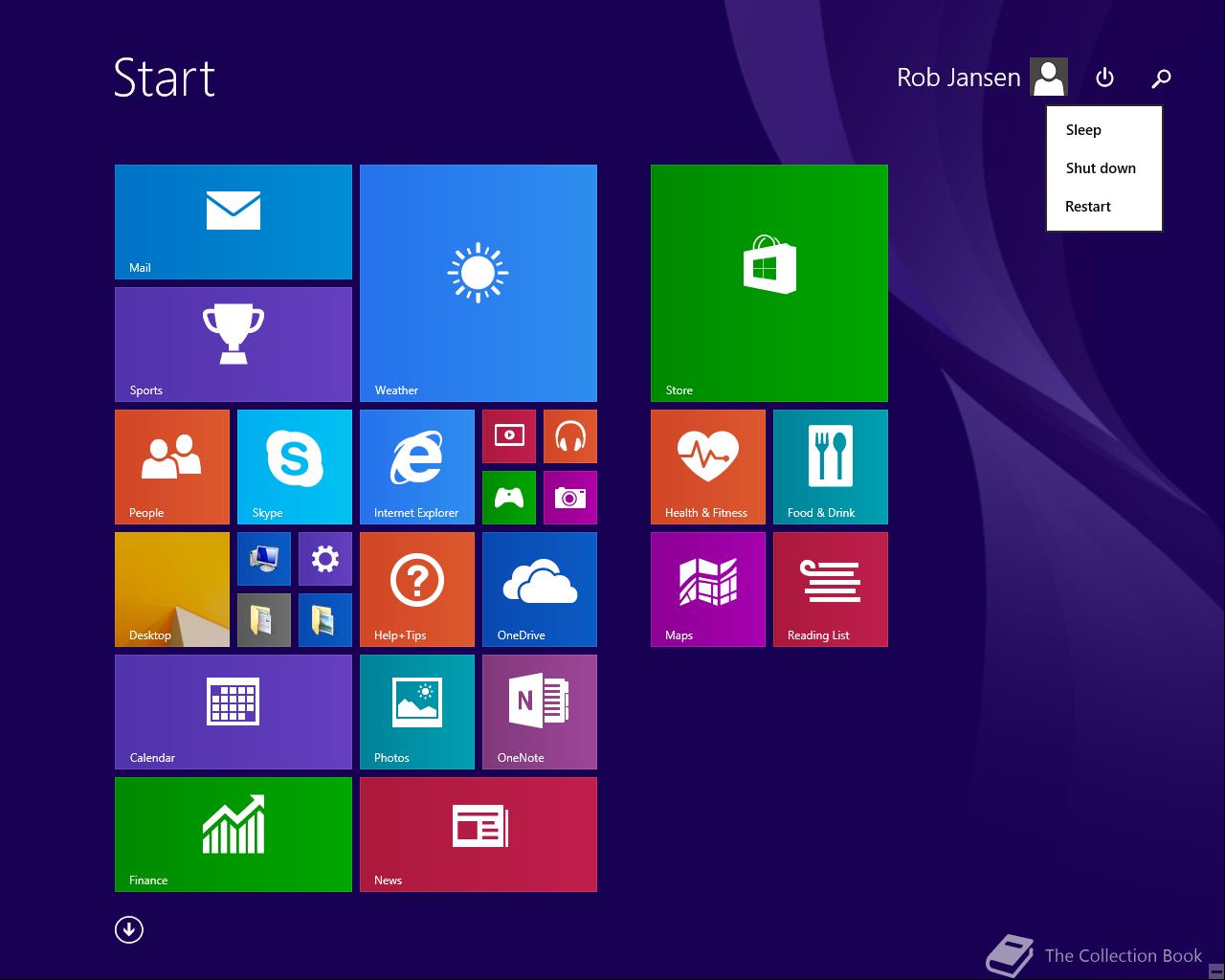Open the Windows Store
This screenshot has width=1225, height=980.
click(768, 282)
